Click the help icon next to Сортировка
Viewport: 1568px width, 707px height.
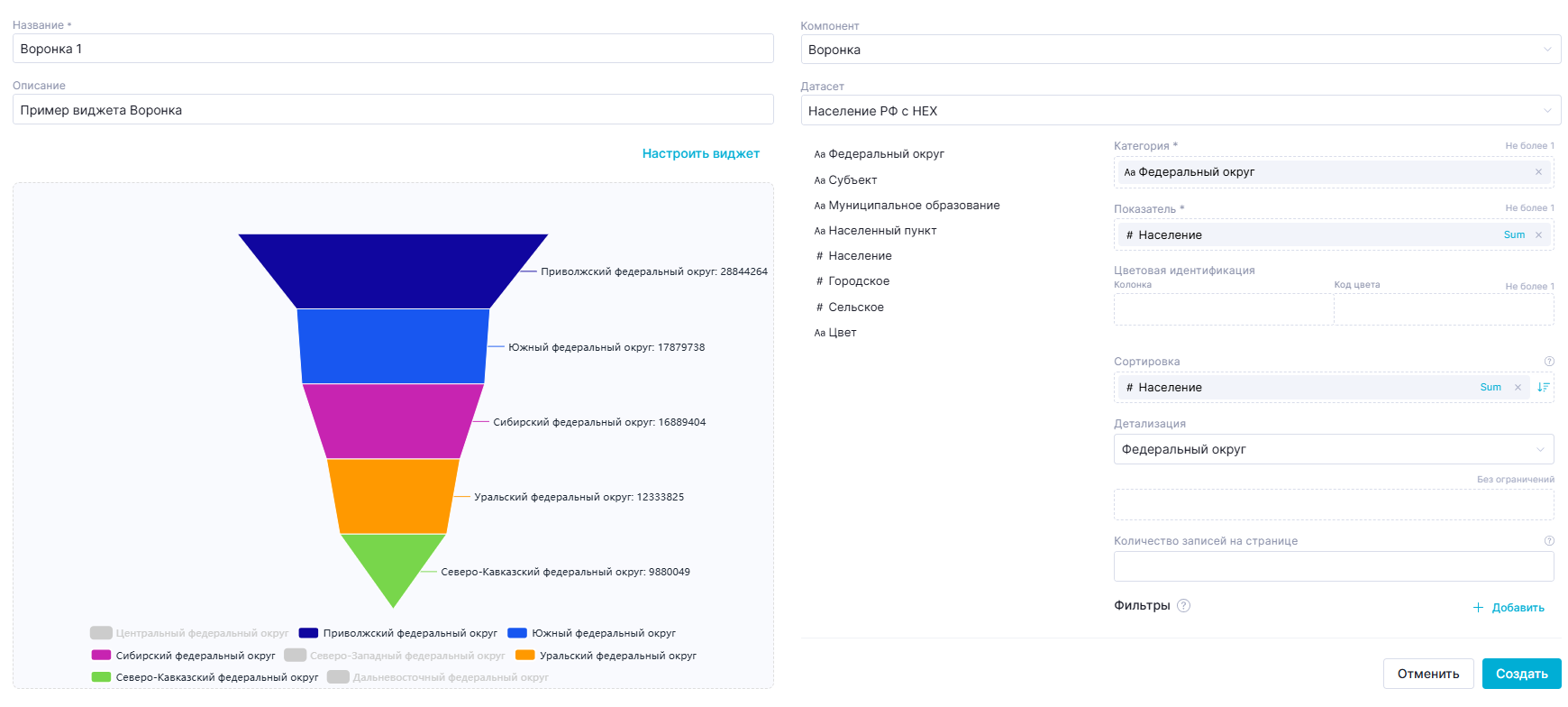click(x=1549, y=362)
